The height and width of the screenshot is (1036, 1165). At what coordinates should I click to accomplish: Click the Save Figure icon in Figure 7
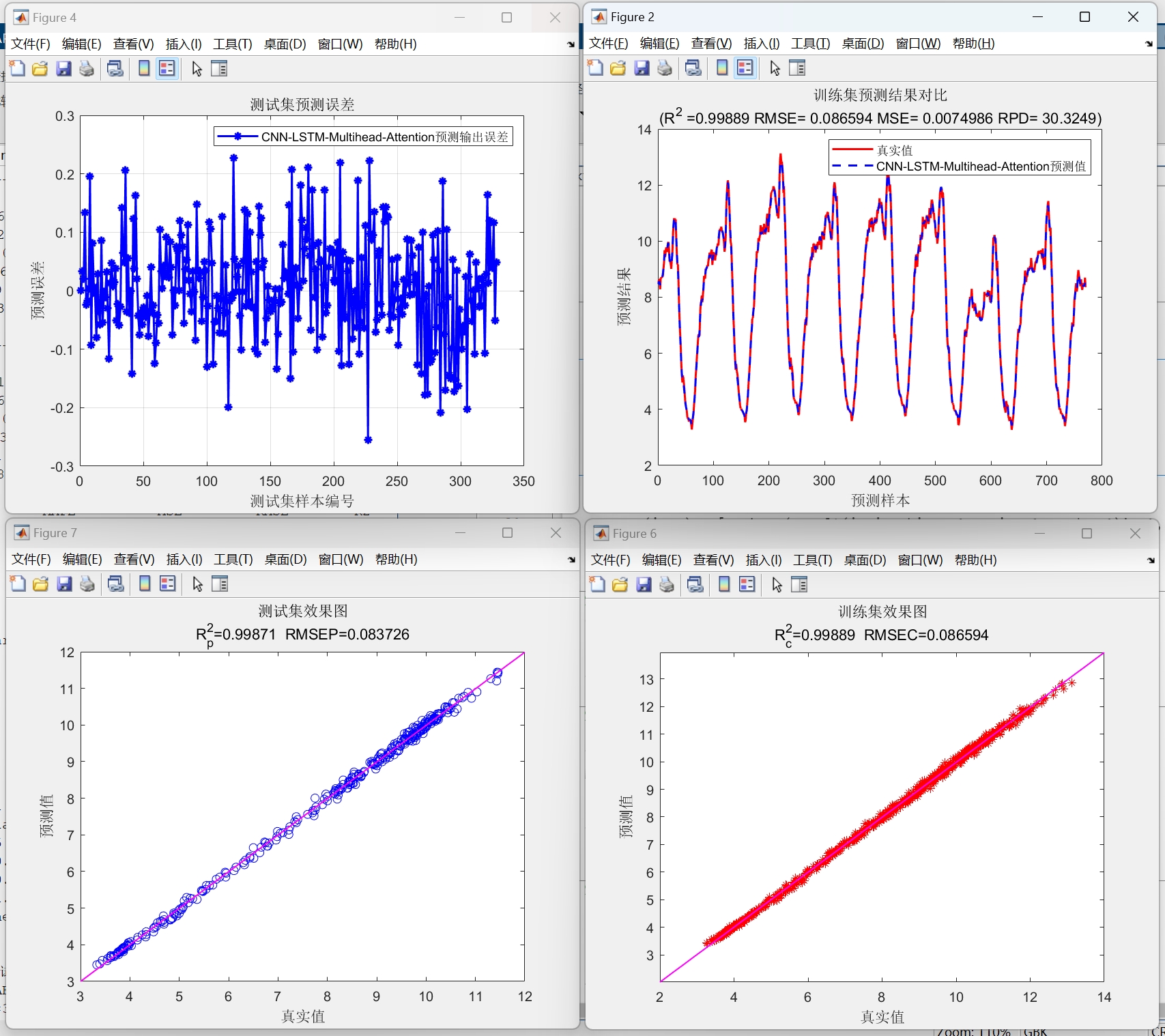click(x=63, y=584)
